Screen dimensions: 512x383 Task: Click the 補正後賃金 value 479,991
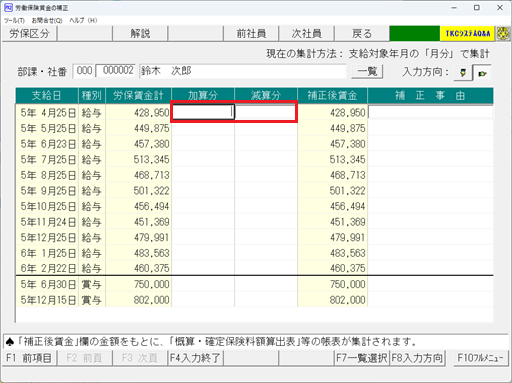tap(332, 237)
